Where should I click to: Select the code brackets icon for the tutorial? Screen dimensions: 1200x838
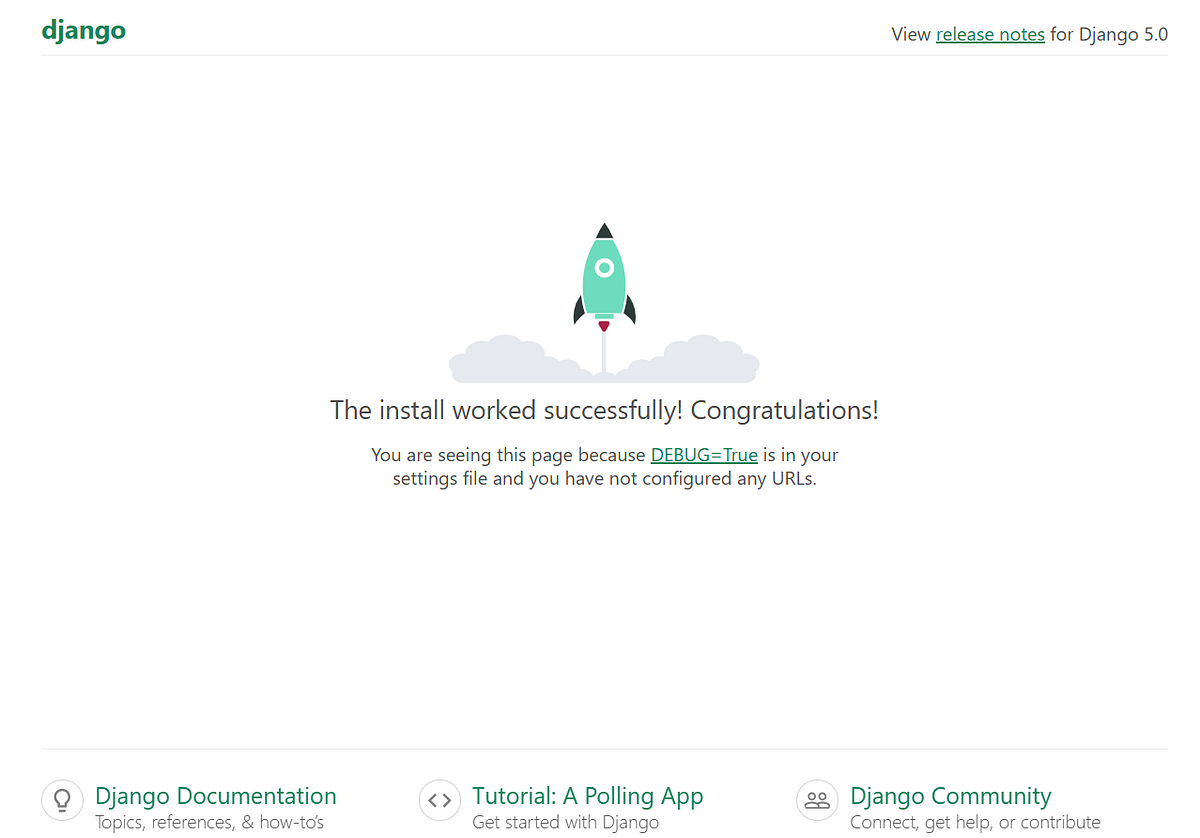440,800
